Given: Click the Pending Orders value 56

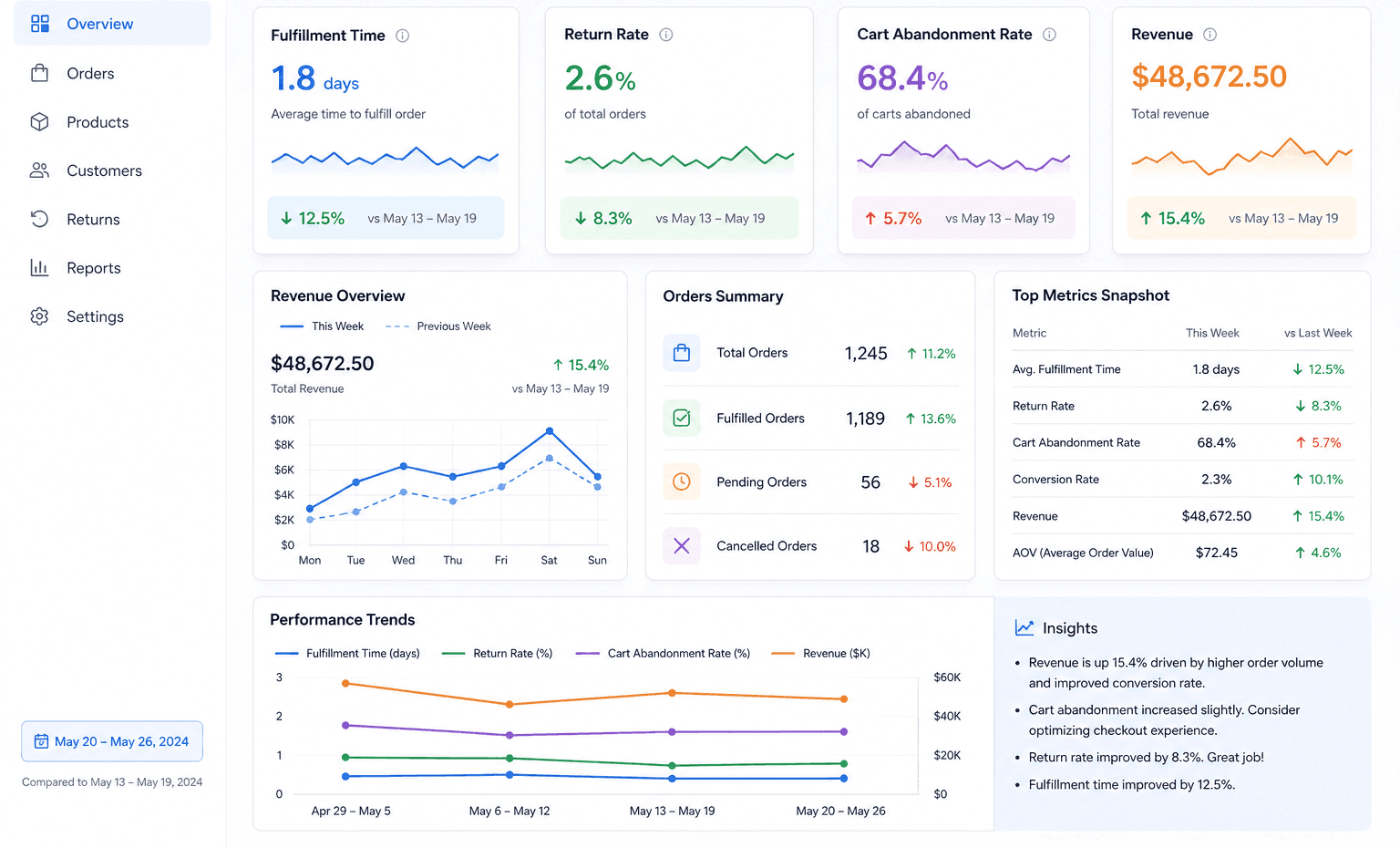Looking at the screenshot, I should (870, 482).
